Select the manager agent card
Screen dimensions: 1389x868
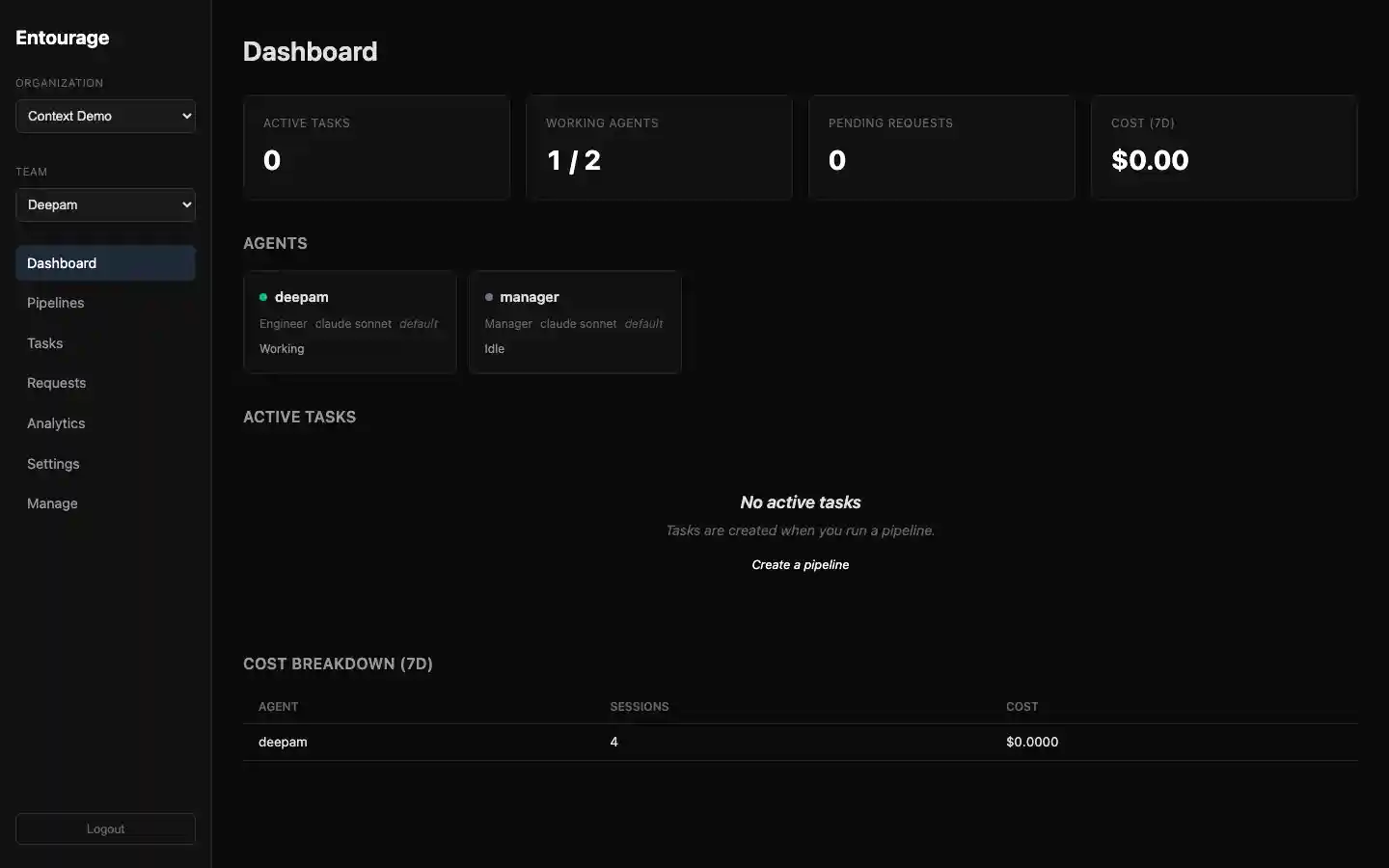[574, 323]
